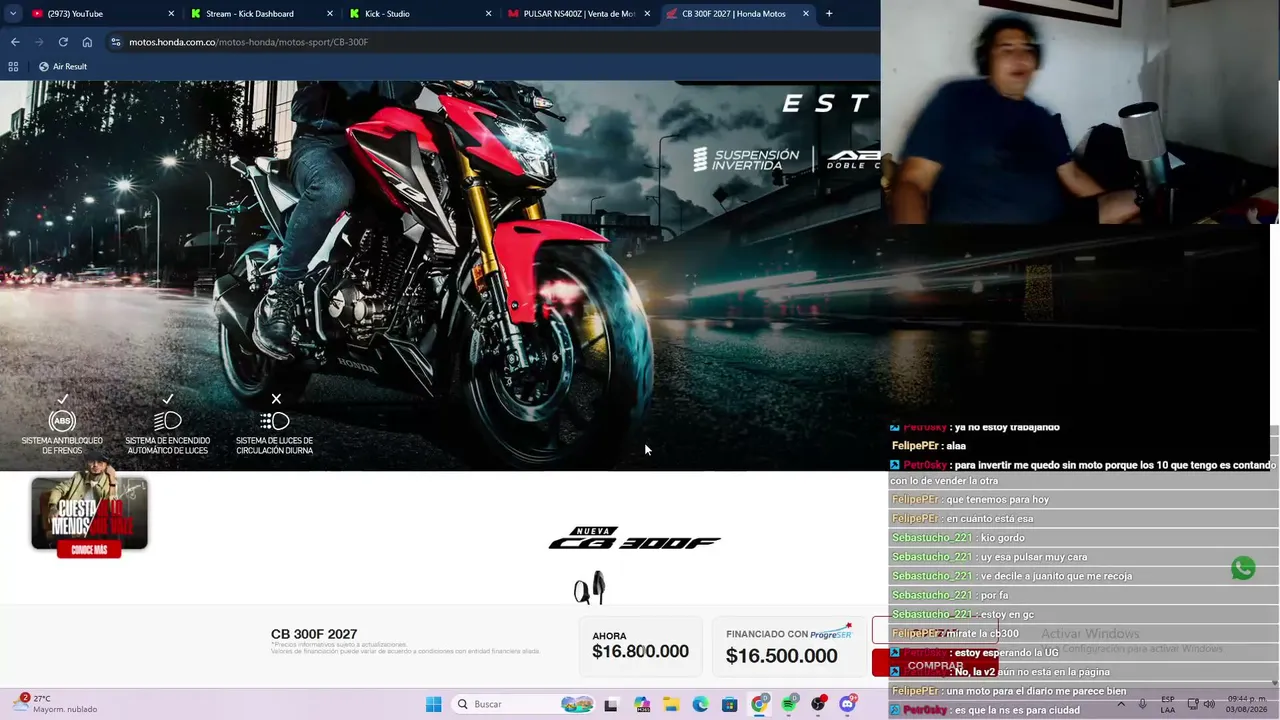Click the ABS anti-lock brake system icon
Image resolution: width=1280 pixels, height=720 pixels.
click(62, 421)
